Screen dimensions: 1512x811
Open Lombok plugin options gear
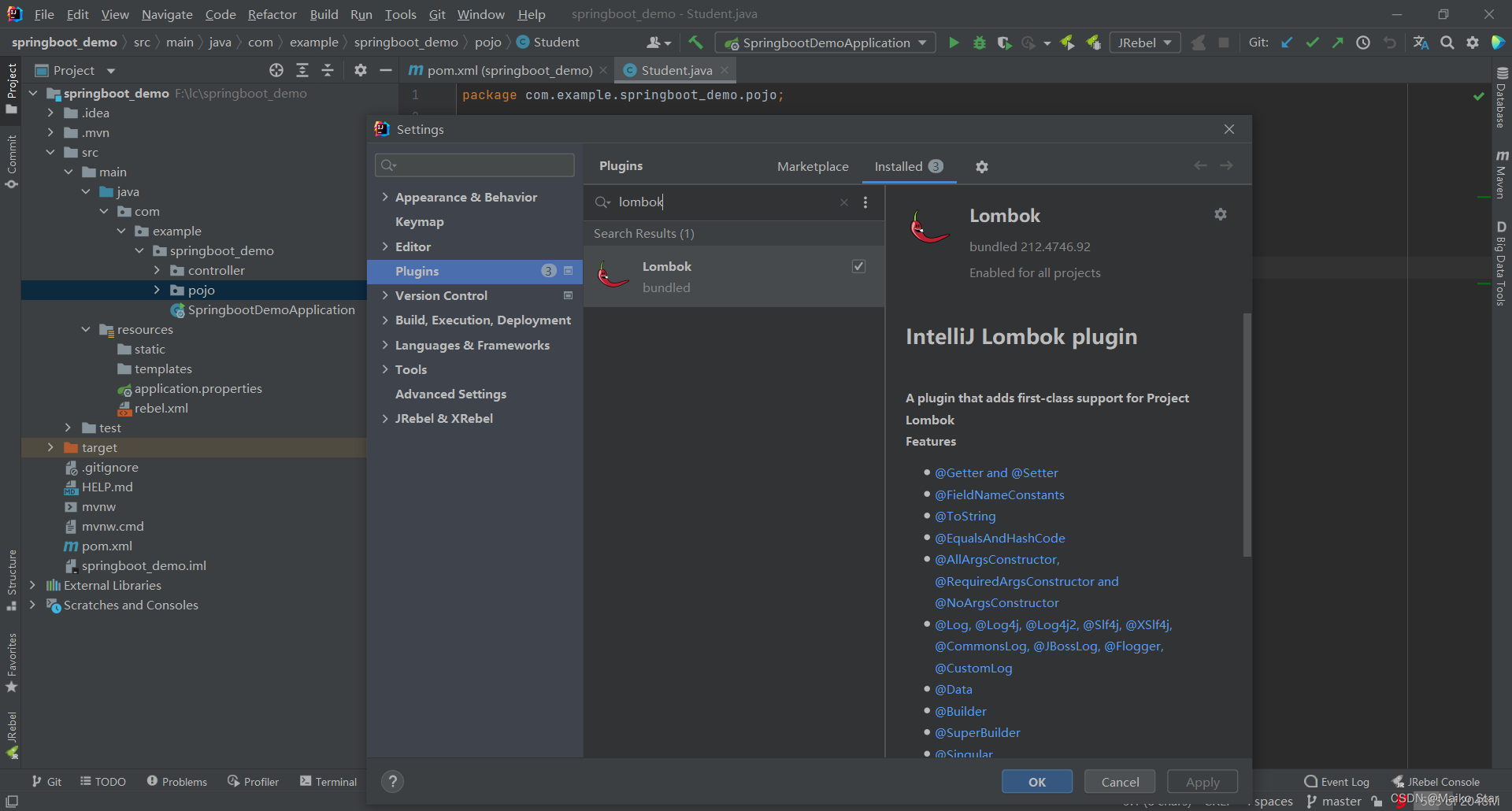tap(1221, 214)
